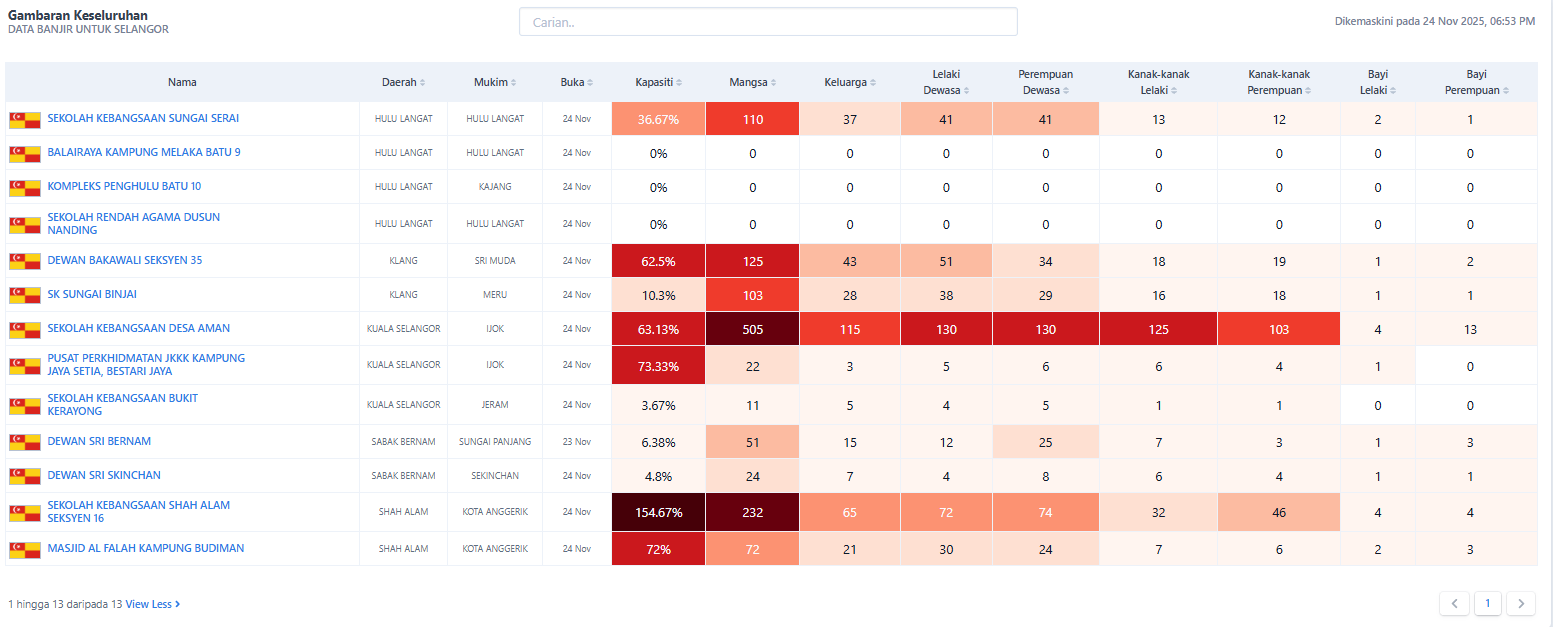Image resolution: width=1553 pixels, height=627 pixels.
Task: Click View Less to collapse rows
Action: point(152,604)
